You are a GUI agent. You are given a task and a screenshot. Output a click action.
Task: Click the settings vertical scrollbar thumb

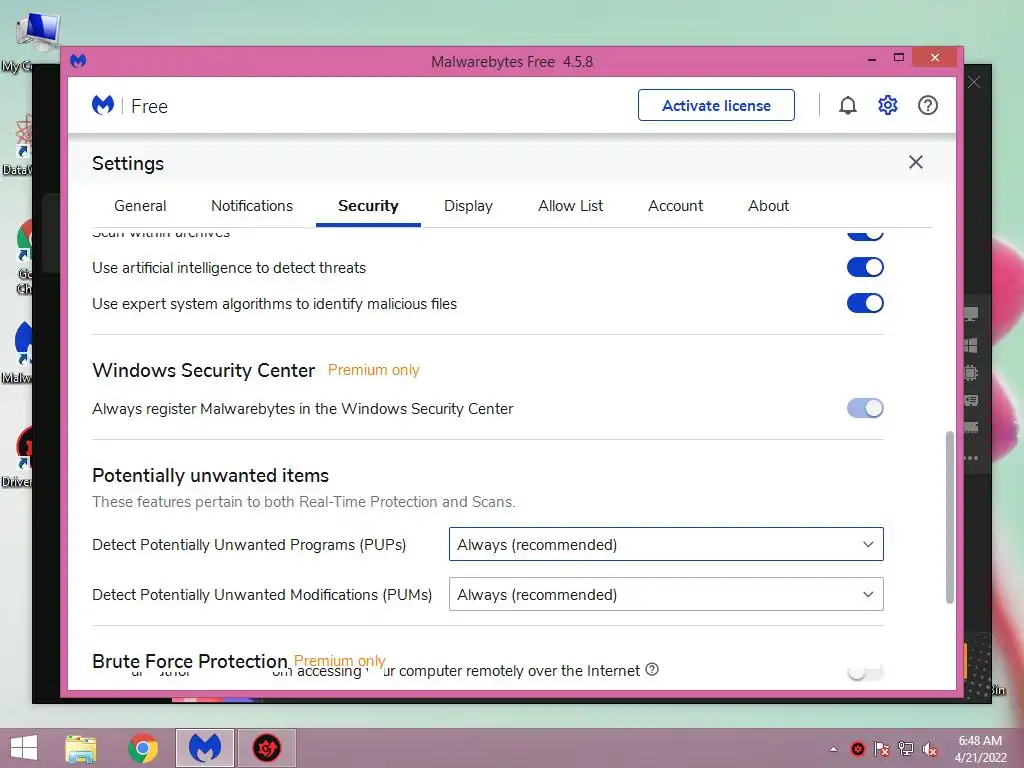(x=950, y=517)
